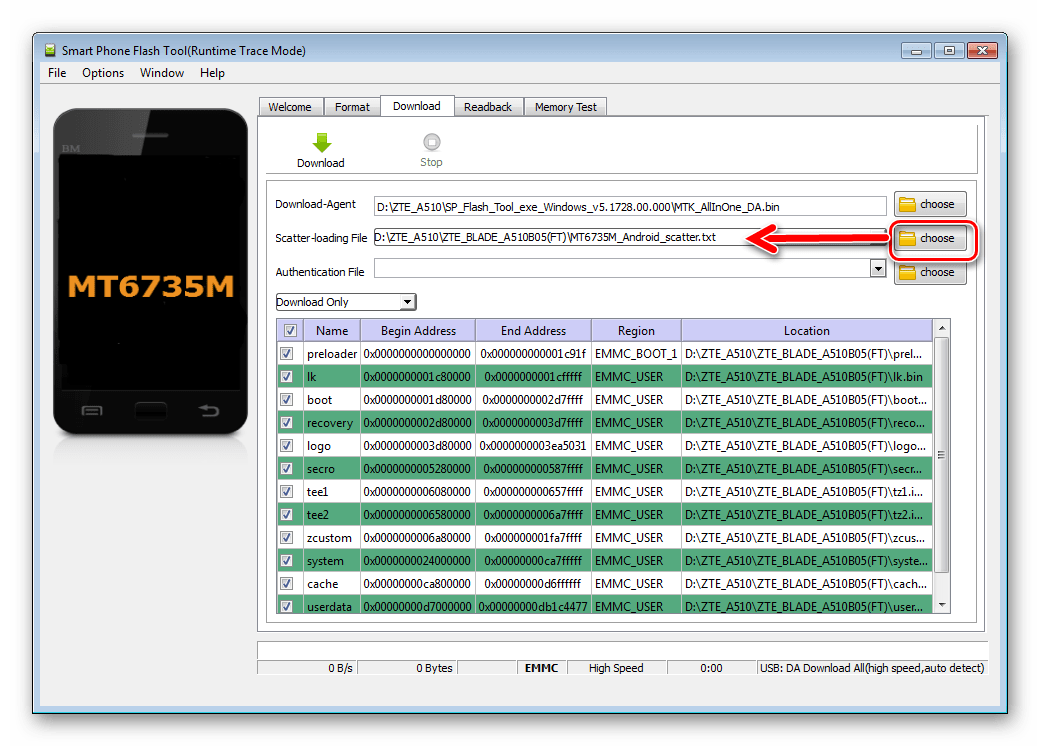Click the system row location cell
The height and width of the screenshot is (746, 1040).
pos(807,560)
